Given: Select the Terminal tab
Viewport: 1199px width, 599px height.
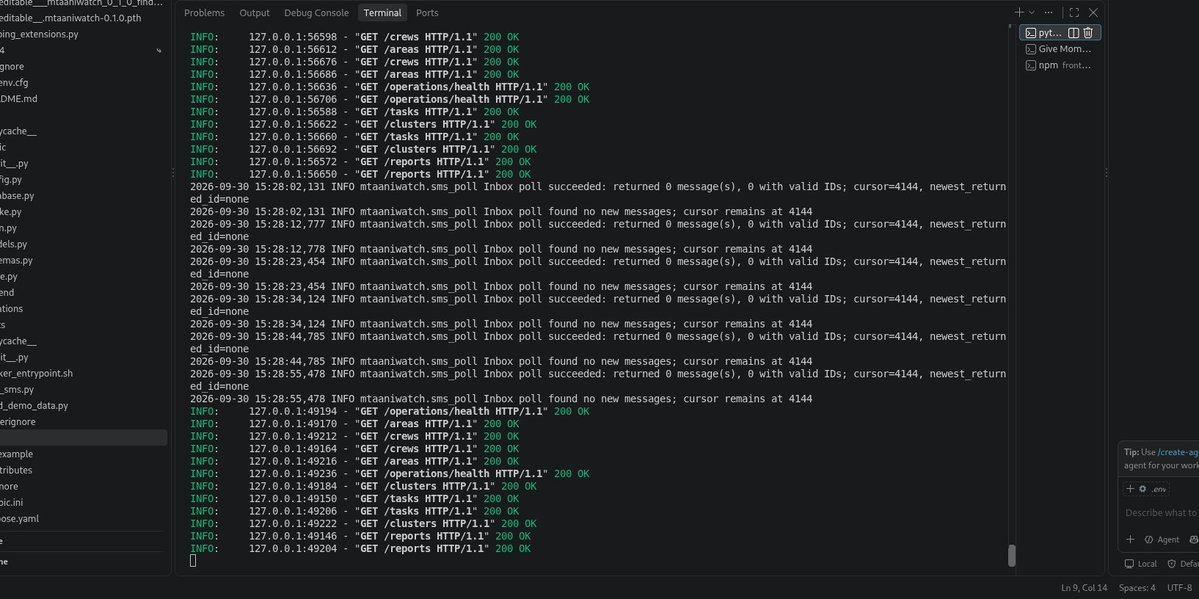Looking at the screenshot, I should pos(382,13).
